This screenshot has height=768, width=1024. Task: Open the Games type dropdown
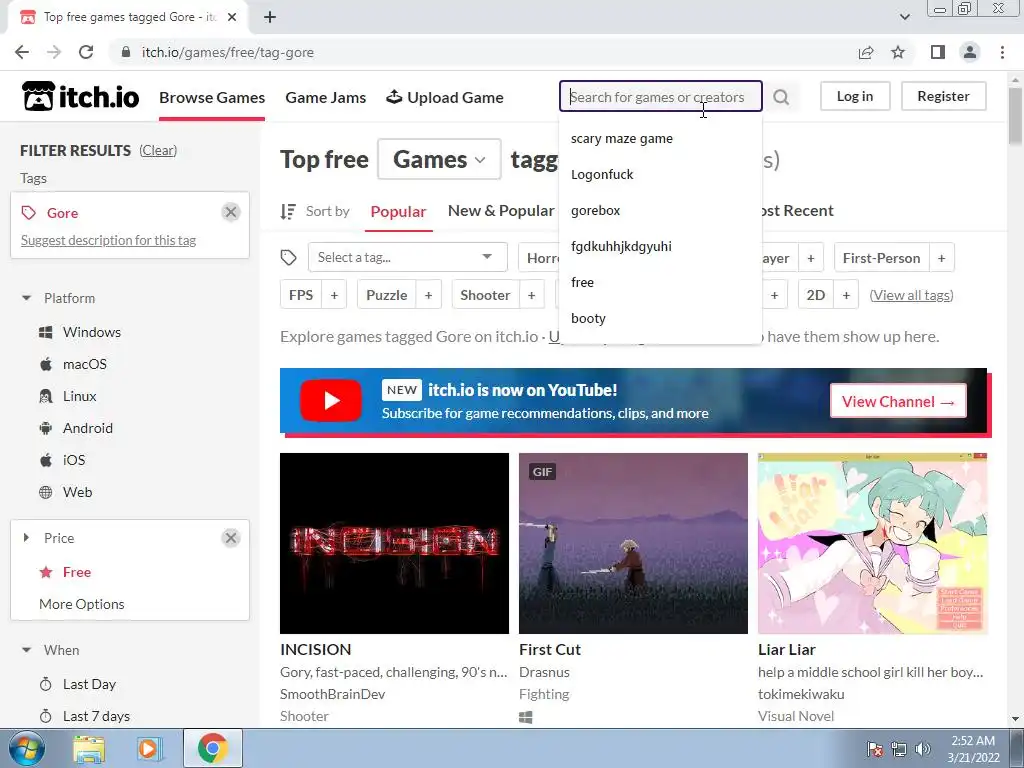pyautogui.click(x=440, y=159)
